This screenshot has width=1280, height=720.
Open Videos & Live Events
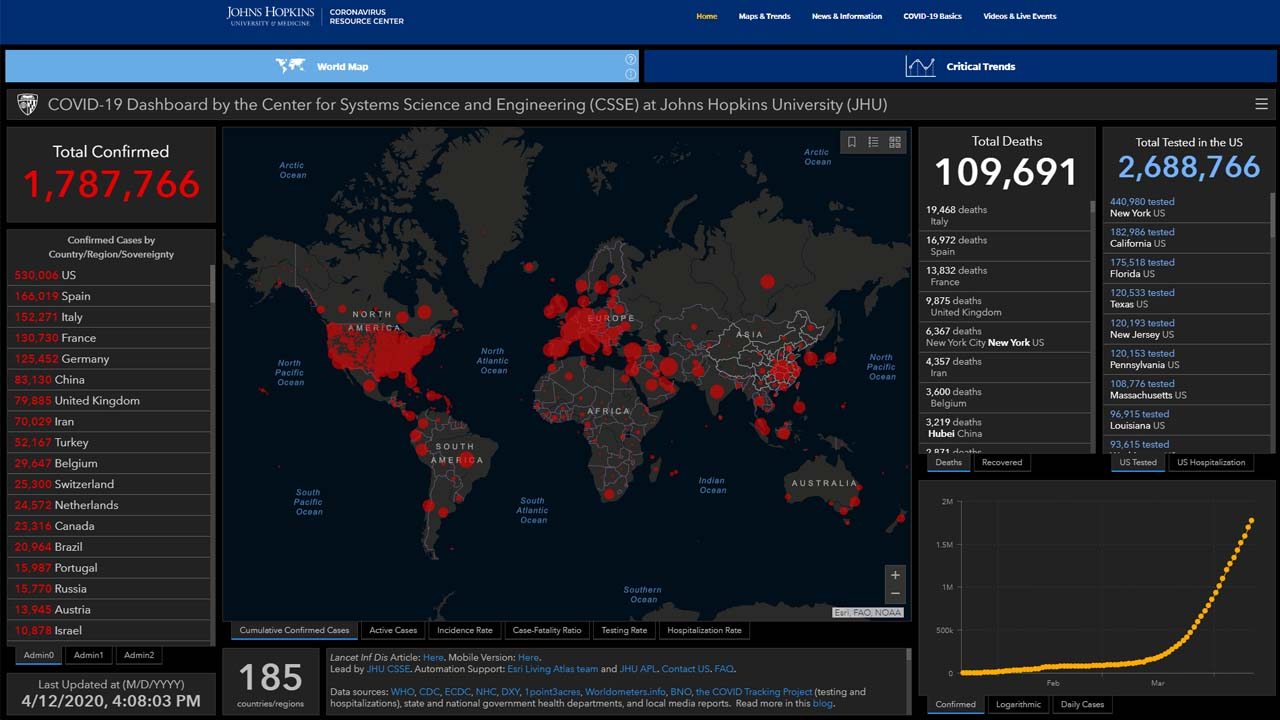[1019, 16]
